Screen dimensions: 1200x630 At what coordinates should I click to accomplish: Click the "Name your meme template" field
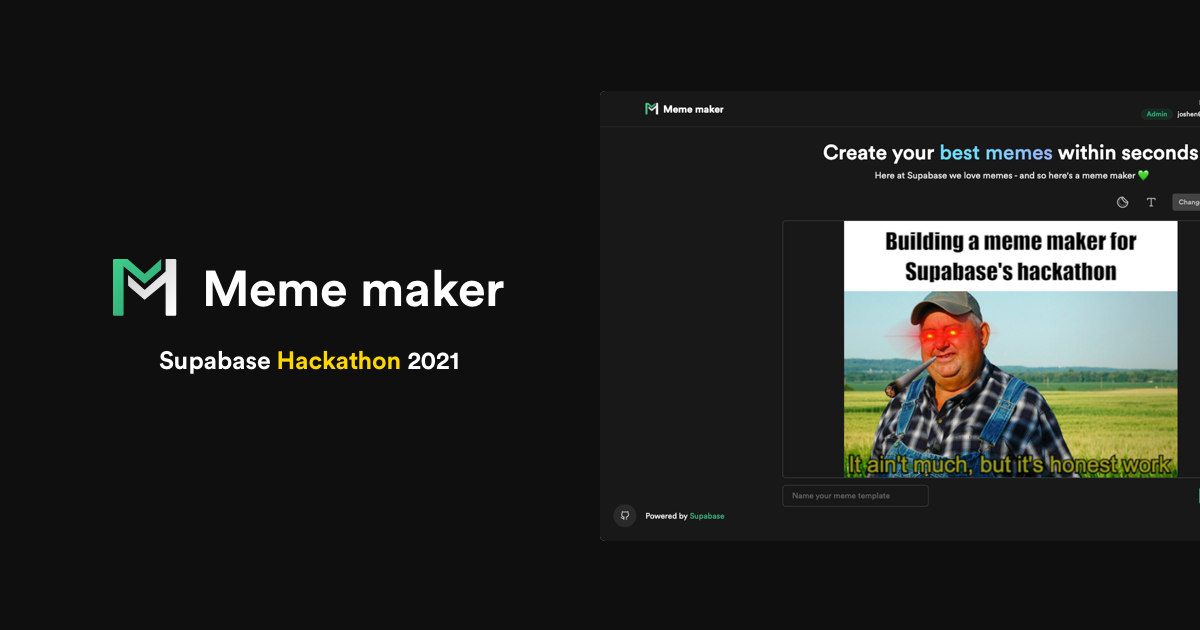pos(855,496)
